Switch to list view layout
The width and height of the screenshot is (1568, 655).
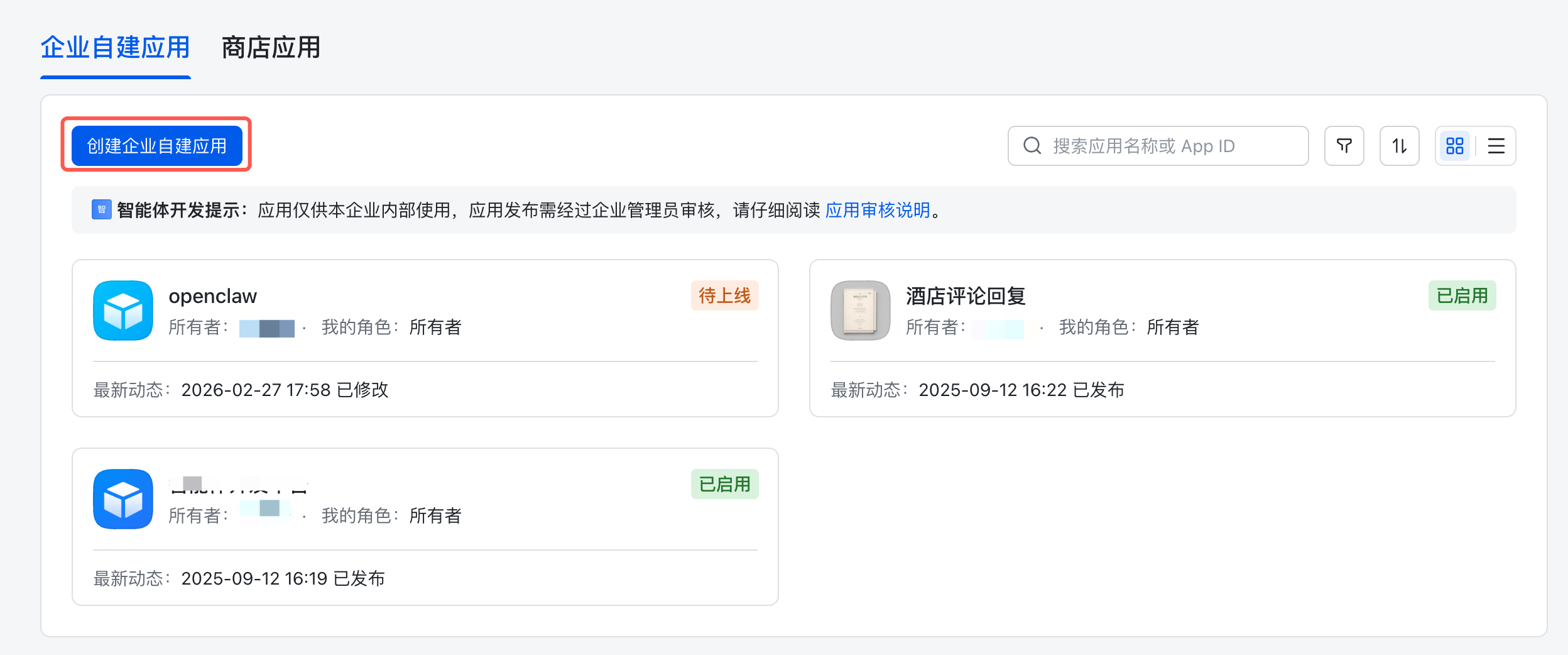pyautogui.click(x=1496, y=146)
